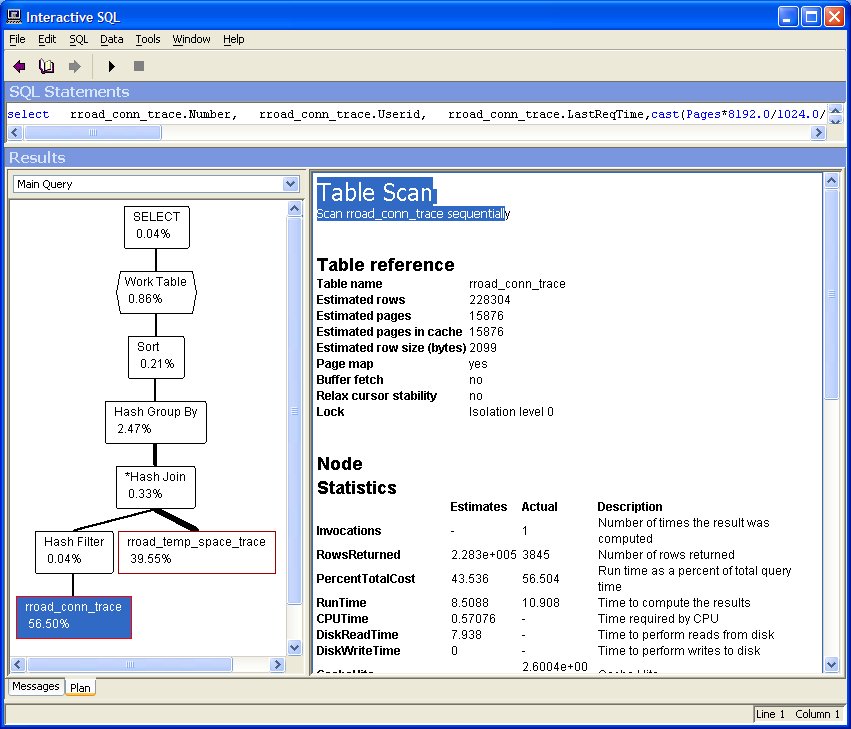851x729 pixels.
Task: Select the rroad_temp_space_trace plan node
Action: point(196,552)
